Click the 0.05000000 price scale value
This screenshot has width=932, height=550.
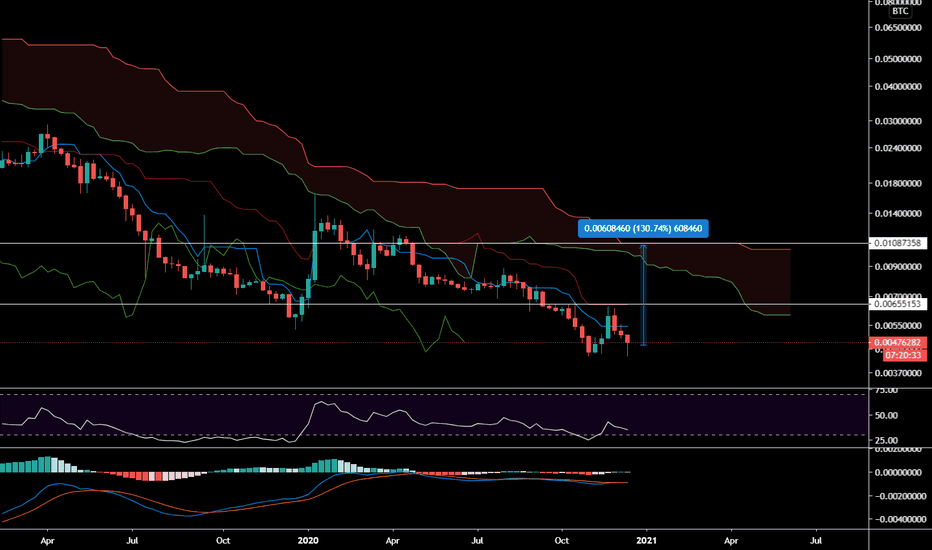coord(898,59)
